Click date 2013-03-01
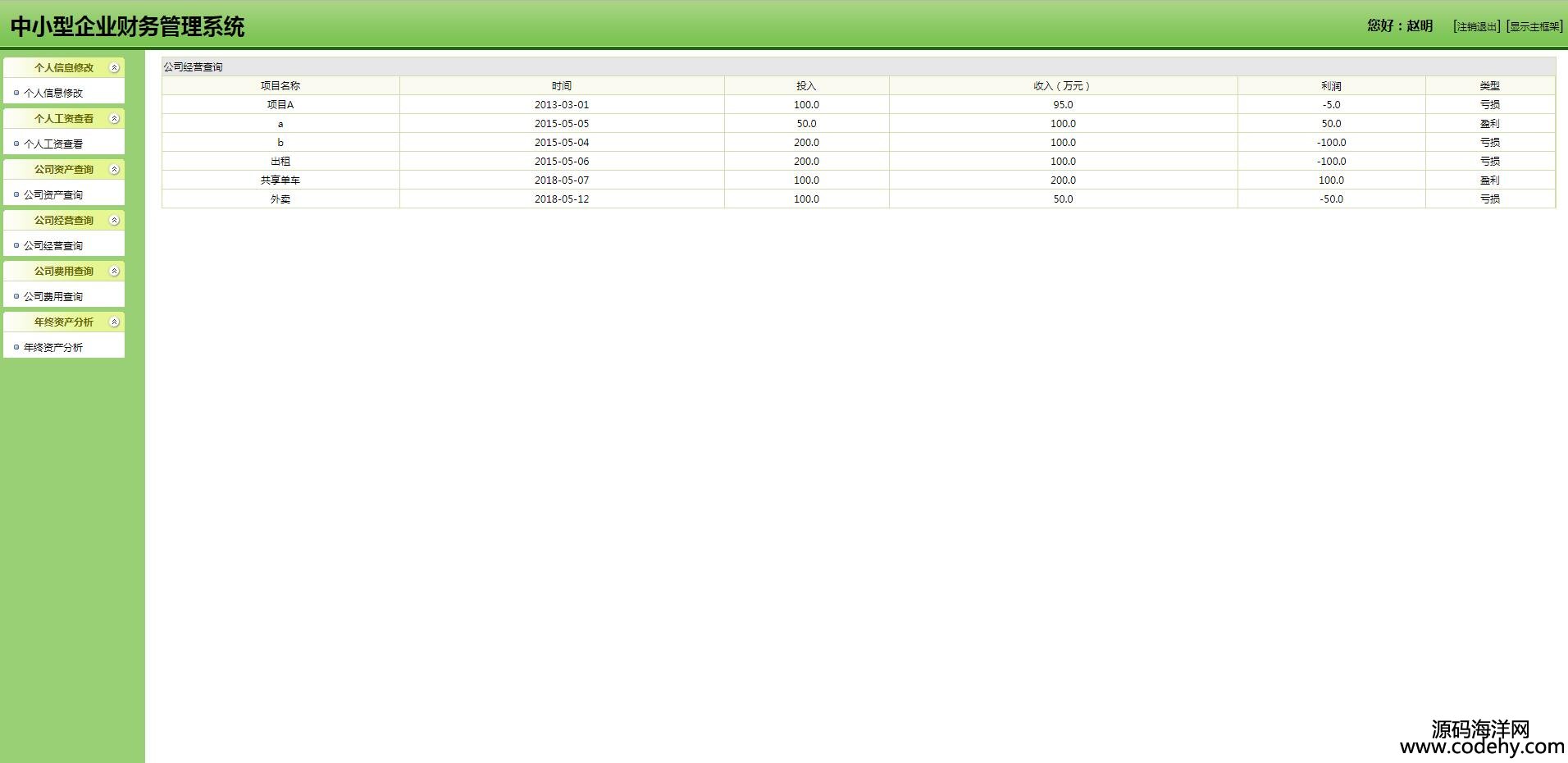 point(562,105)
